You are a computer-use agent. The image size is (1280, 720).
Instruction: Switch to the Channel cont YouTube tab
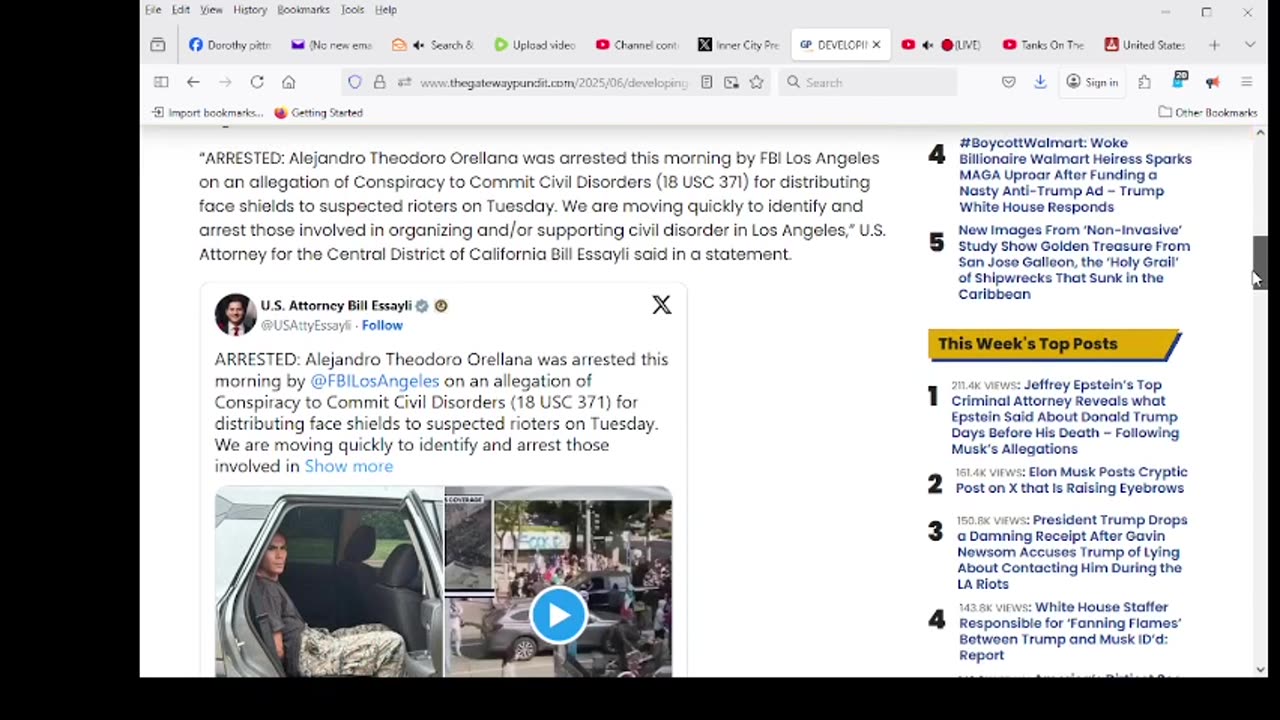point(637,45)
